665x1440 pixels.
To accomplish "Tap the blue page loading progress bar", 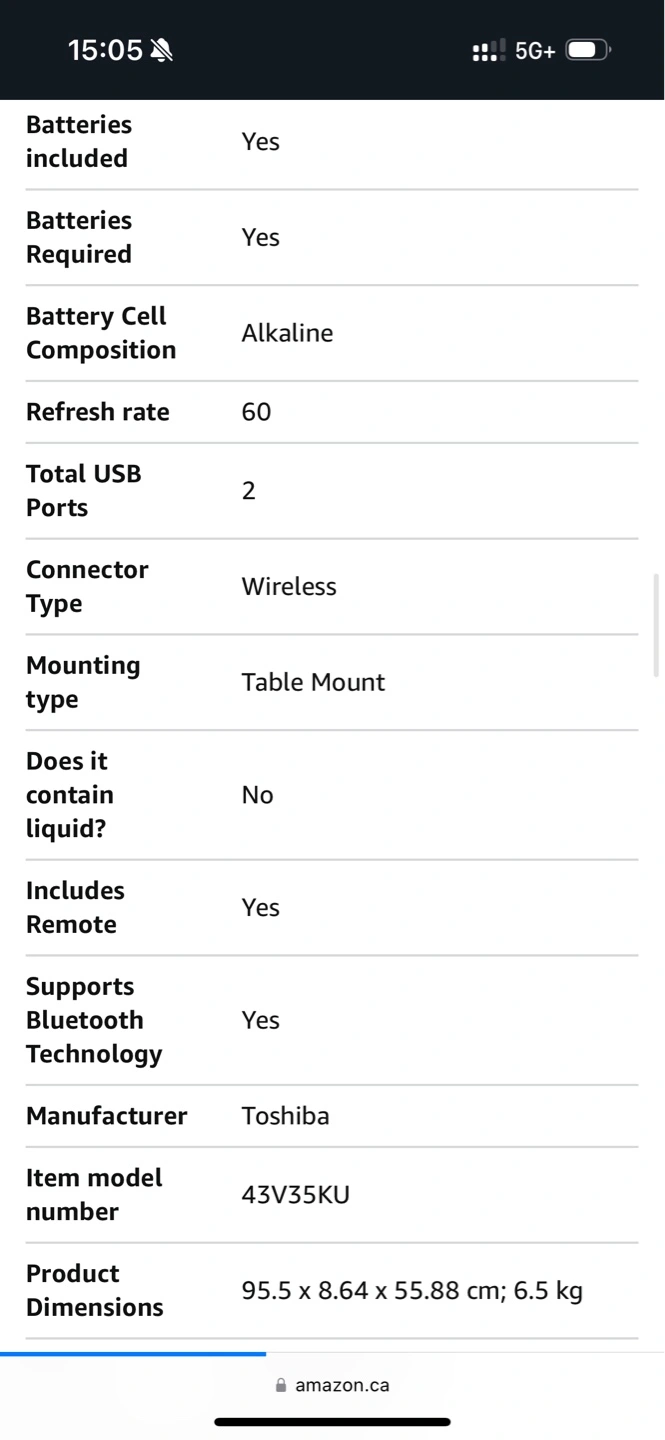I will (x=133, y=1354).
